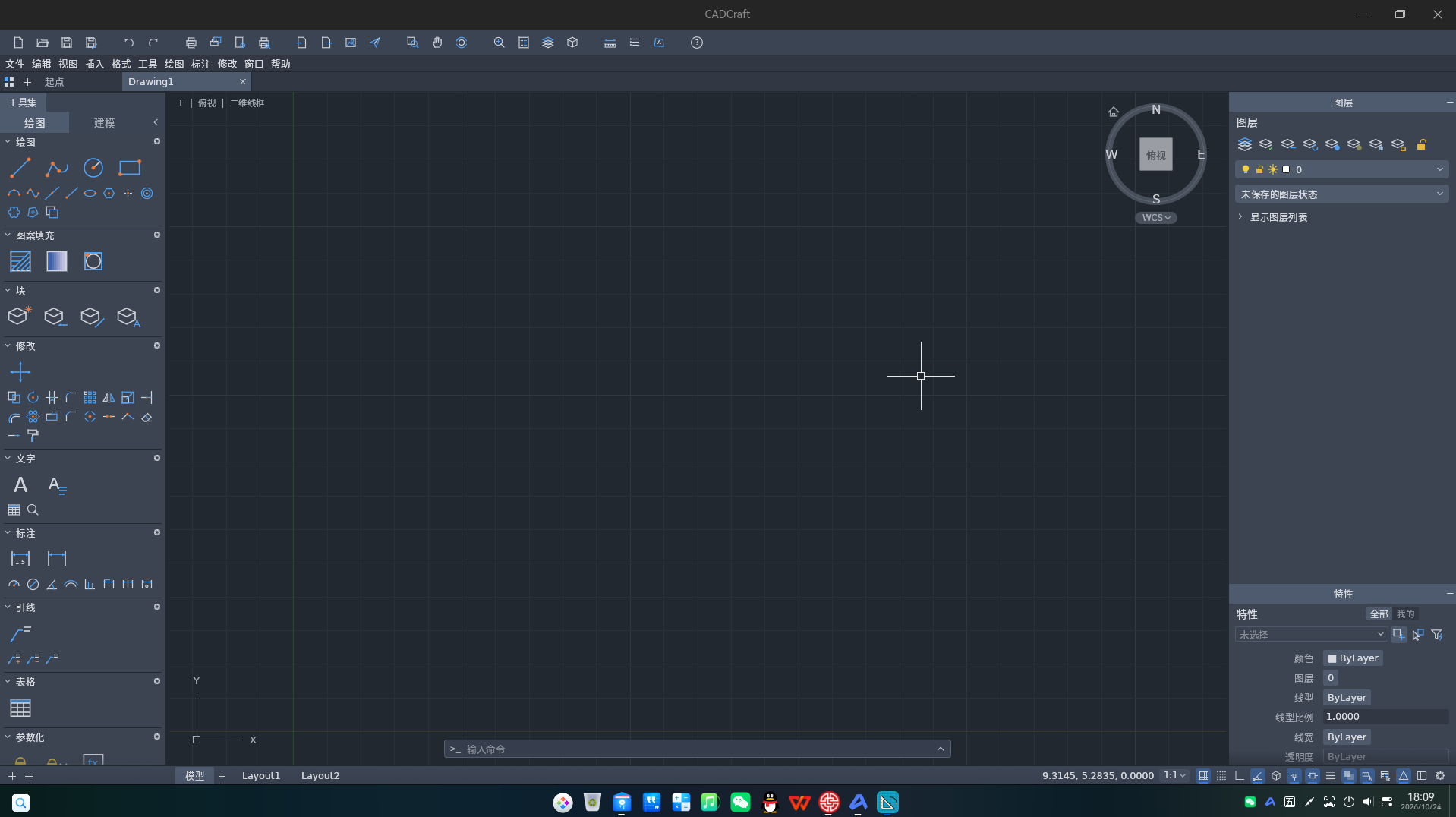Click the command input field
Image resolution: width=1456 pixels, height=817 pixels.
pyautogui.click(x=697, y=749)
